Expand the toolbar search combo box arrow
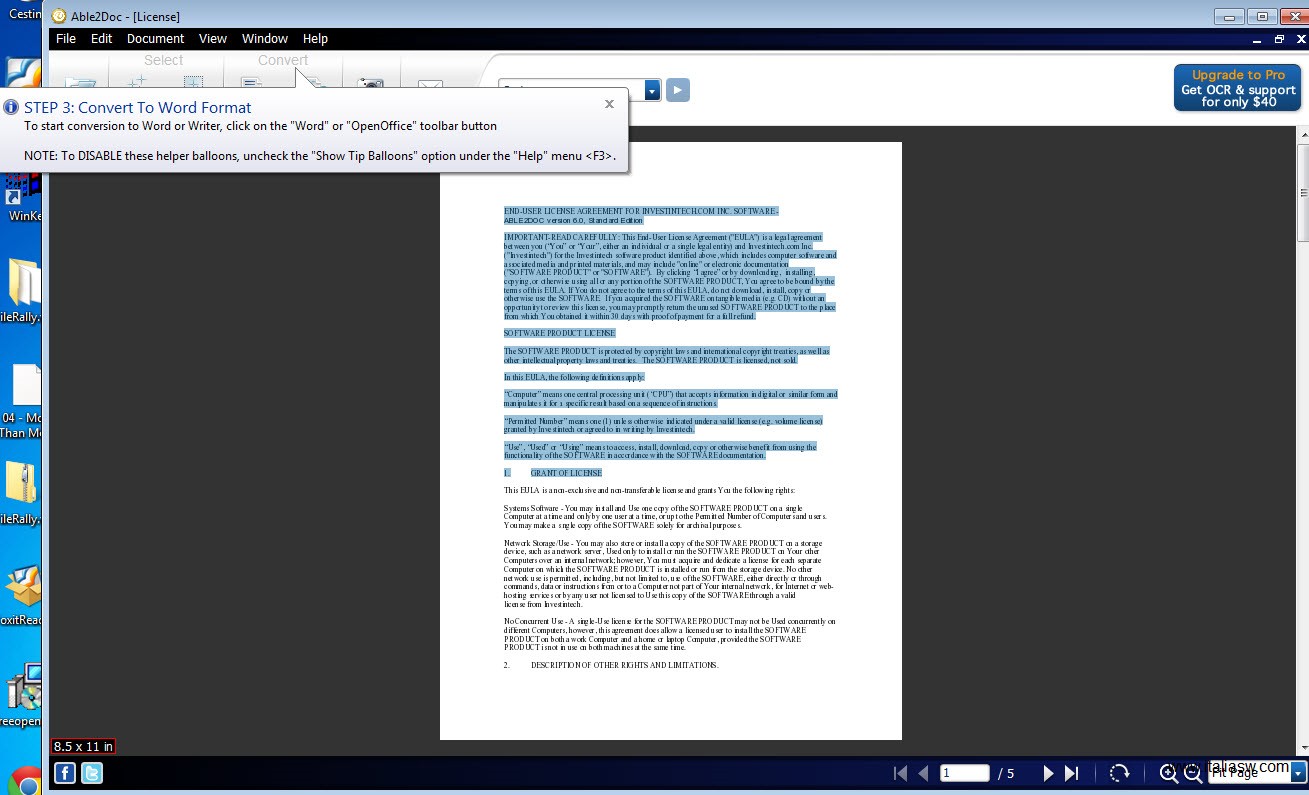The image size is (1309, 795). [652, 91]
